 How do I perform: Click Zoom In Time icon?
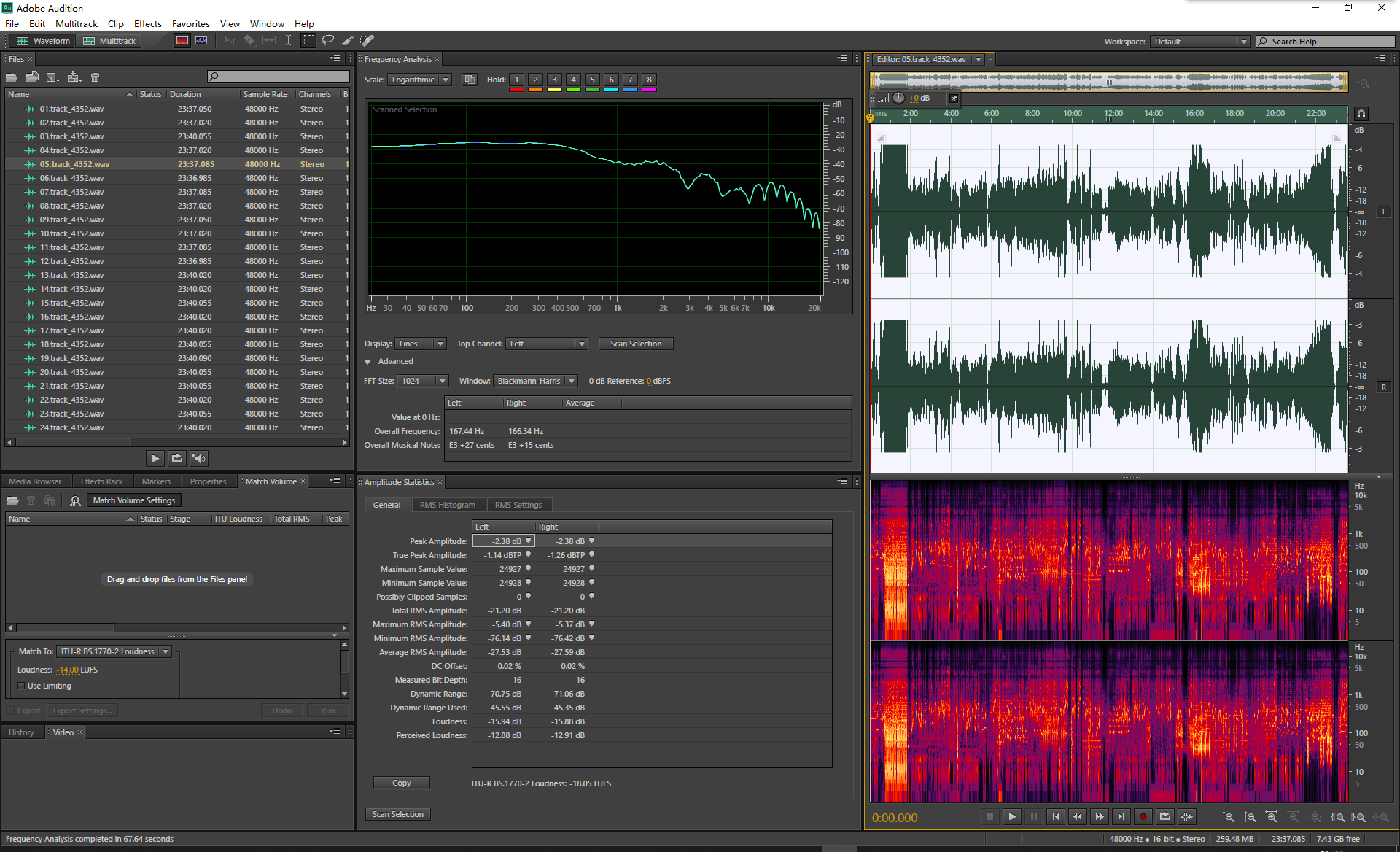[x=1272, y=818]
